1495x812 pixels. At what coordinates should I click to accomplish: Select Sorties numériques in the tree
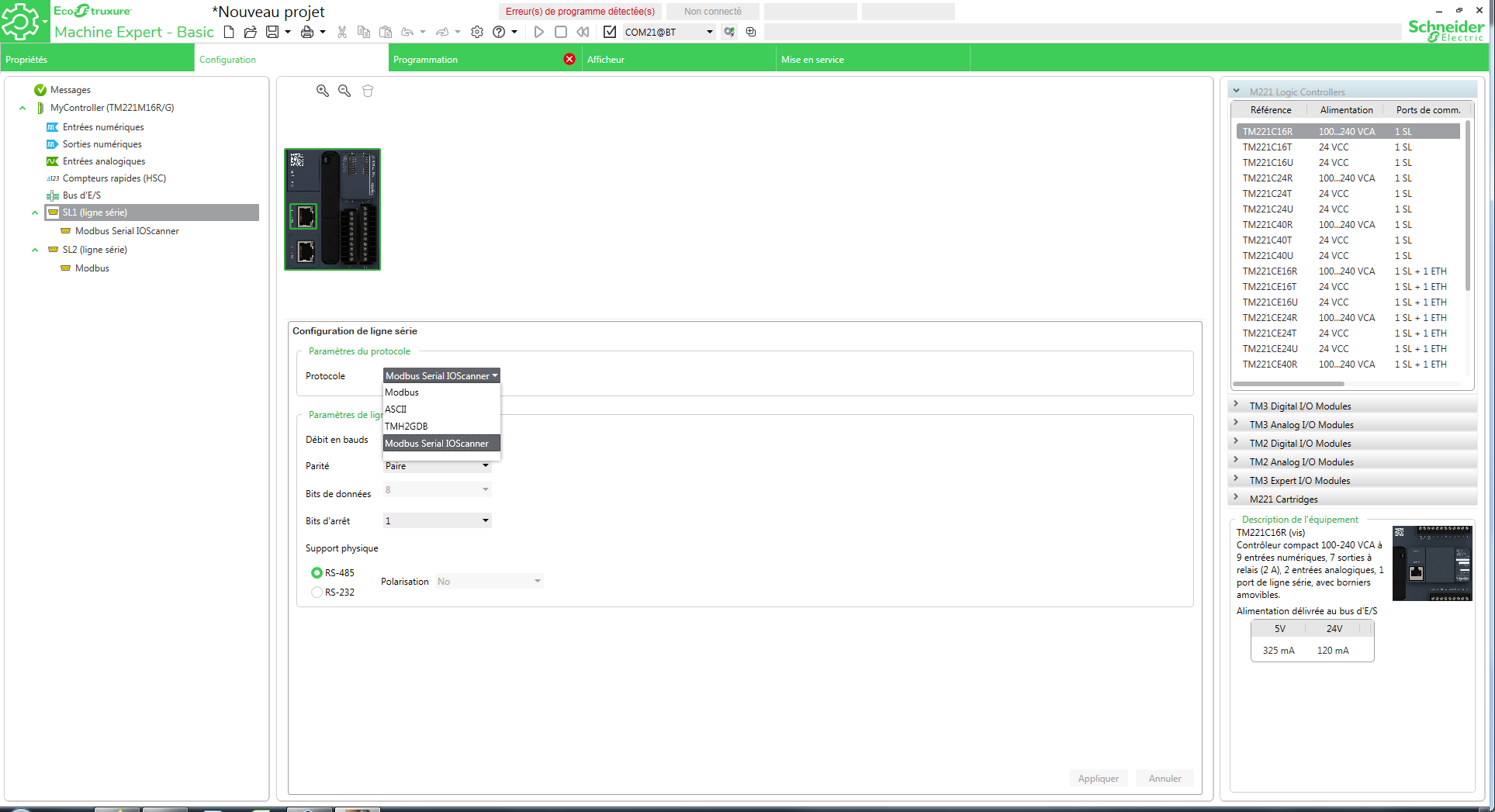click(102, 144)
